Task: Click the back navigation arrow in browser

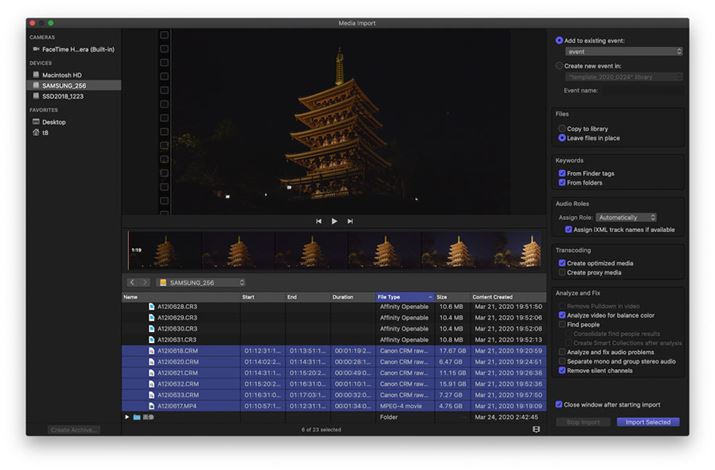Action: pos(132,283)
